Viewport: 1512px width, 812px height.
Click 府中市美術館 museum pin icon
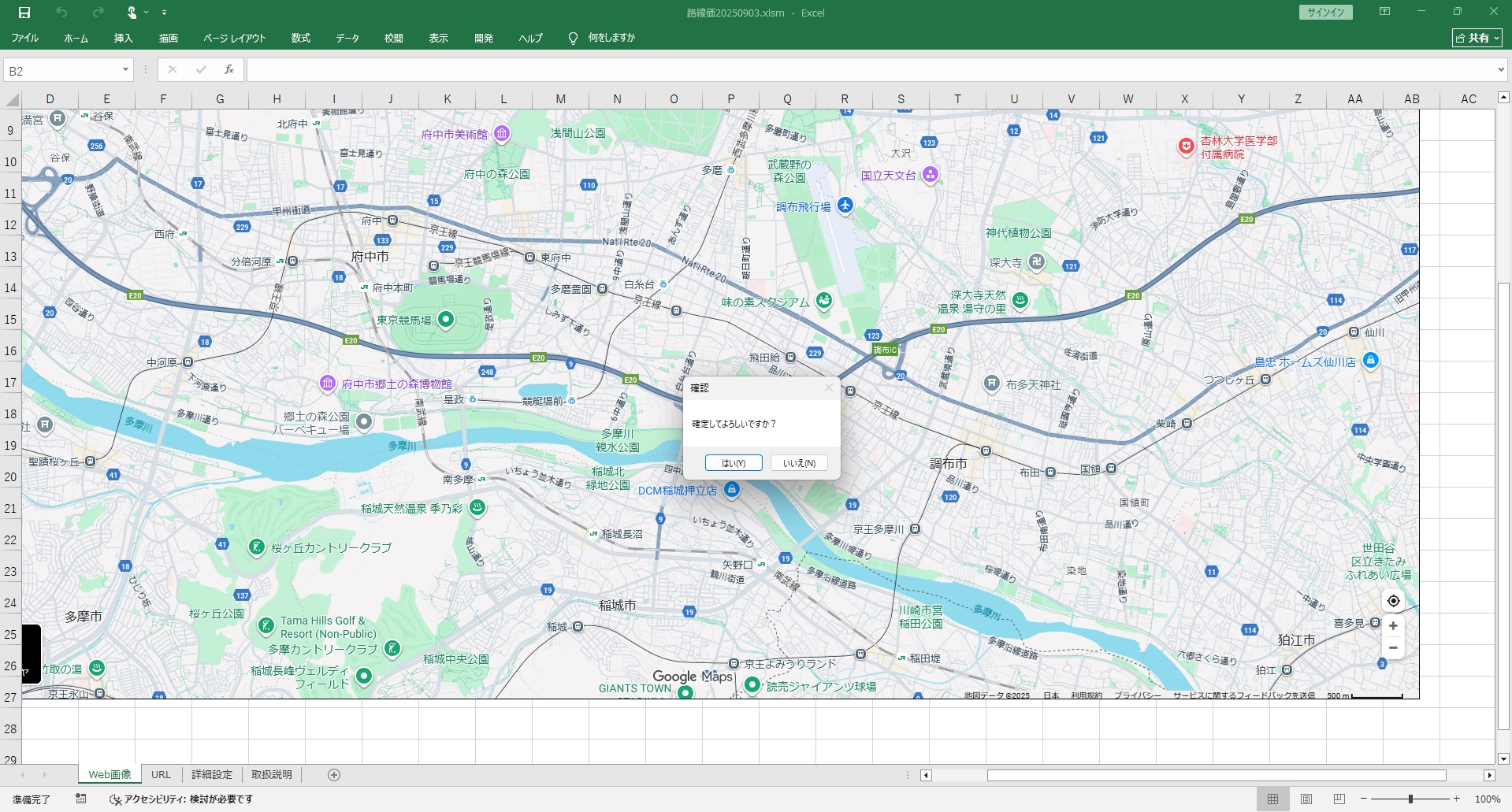click(x=502, y=134)
